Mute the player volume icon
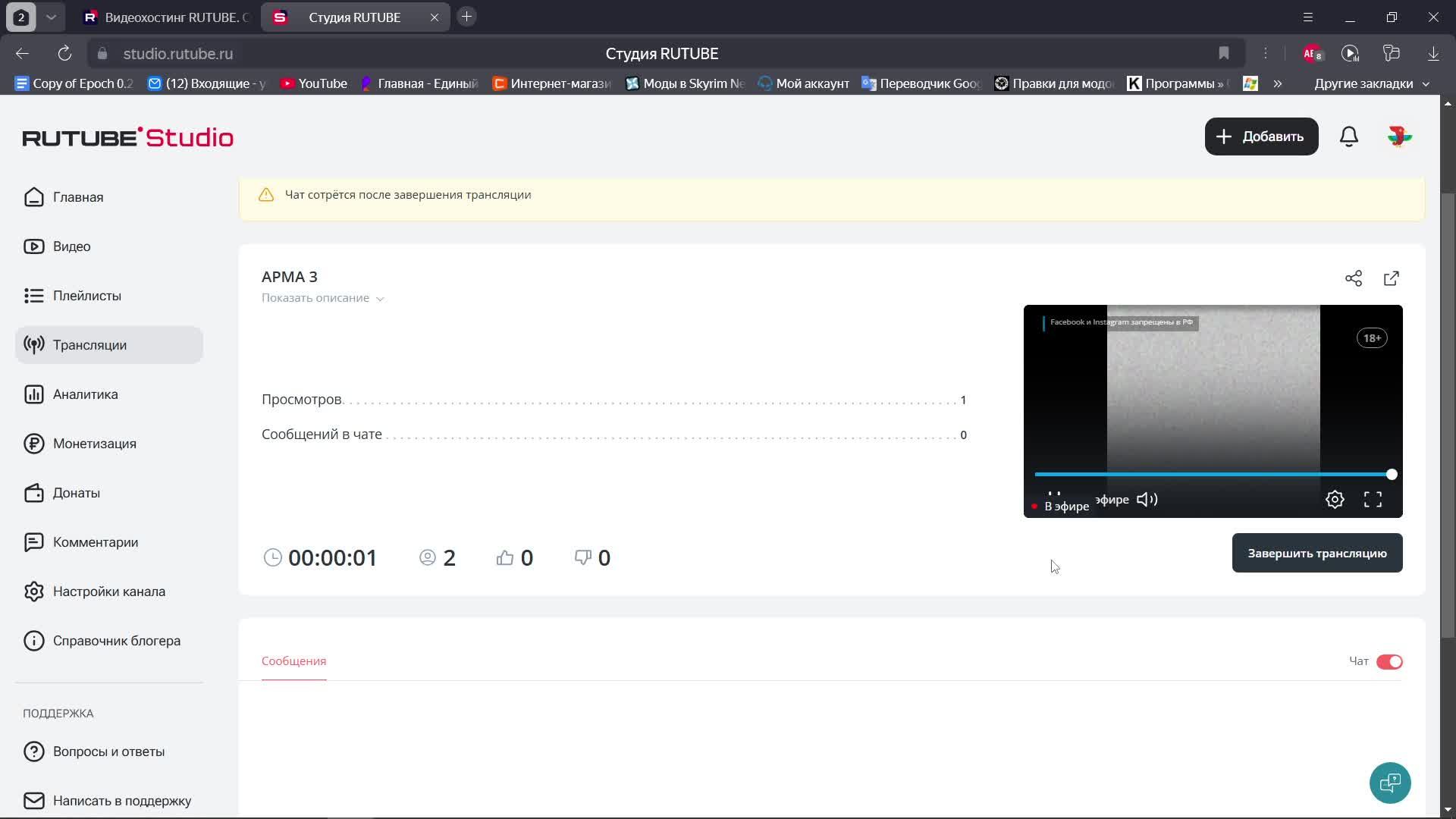The image size is (1456, 819). [1147, 499]
